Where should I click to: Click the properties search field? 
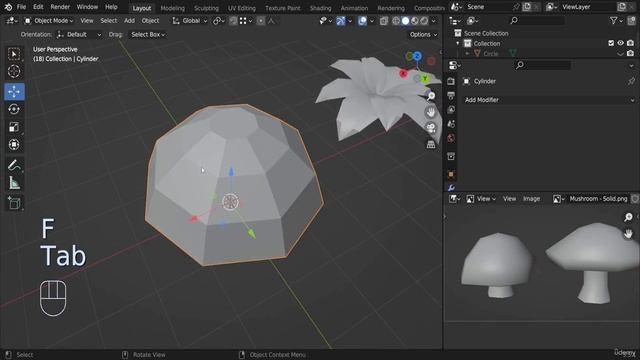coord(543,65)
